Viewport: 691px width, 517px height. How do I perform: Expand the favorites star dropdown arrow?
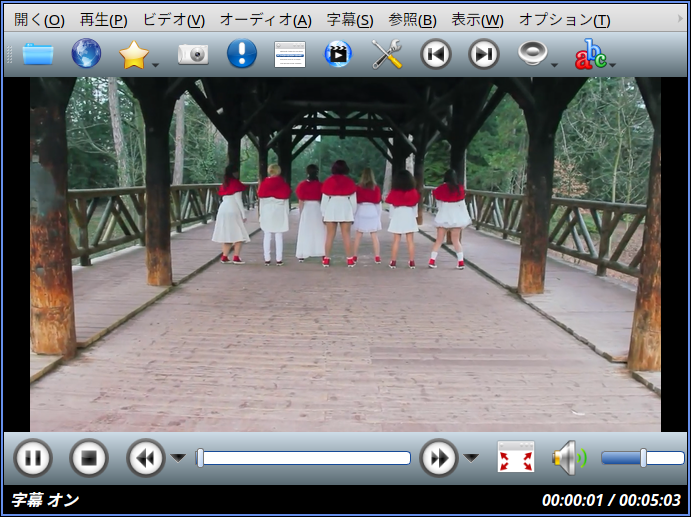[156, 65]
